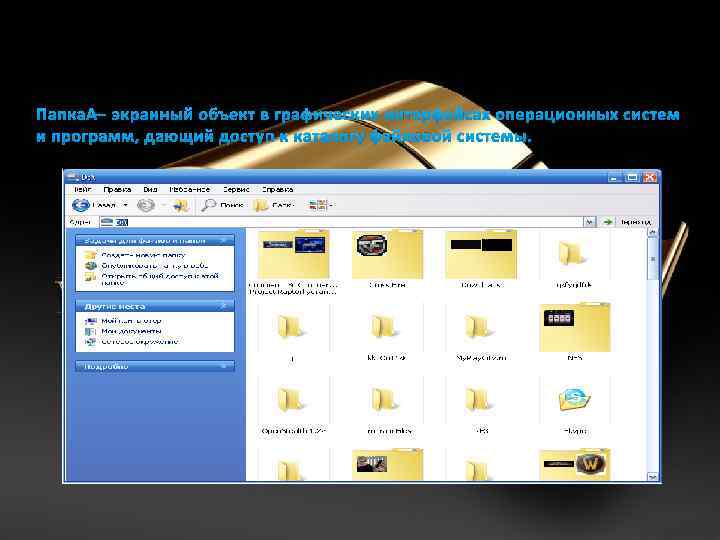
Task: Open Мой компьютер link
Action: click(x=131, y=321)
